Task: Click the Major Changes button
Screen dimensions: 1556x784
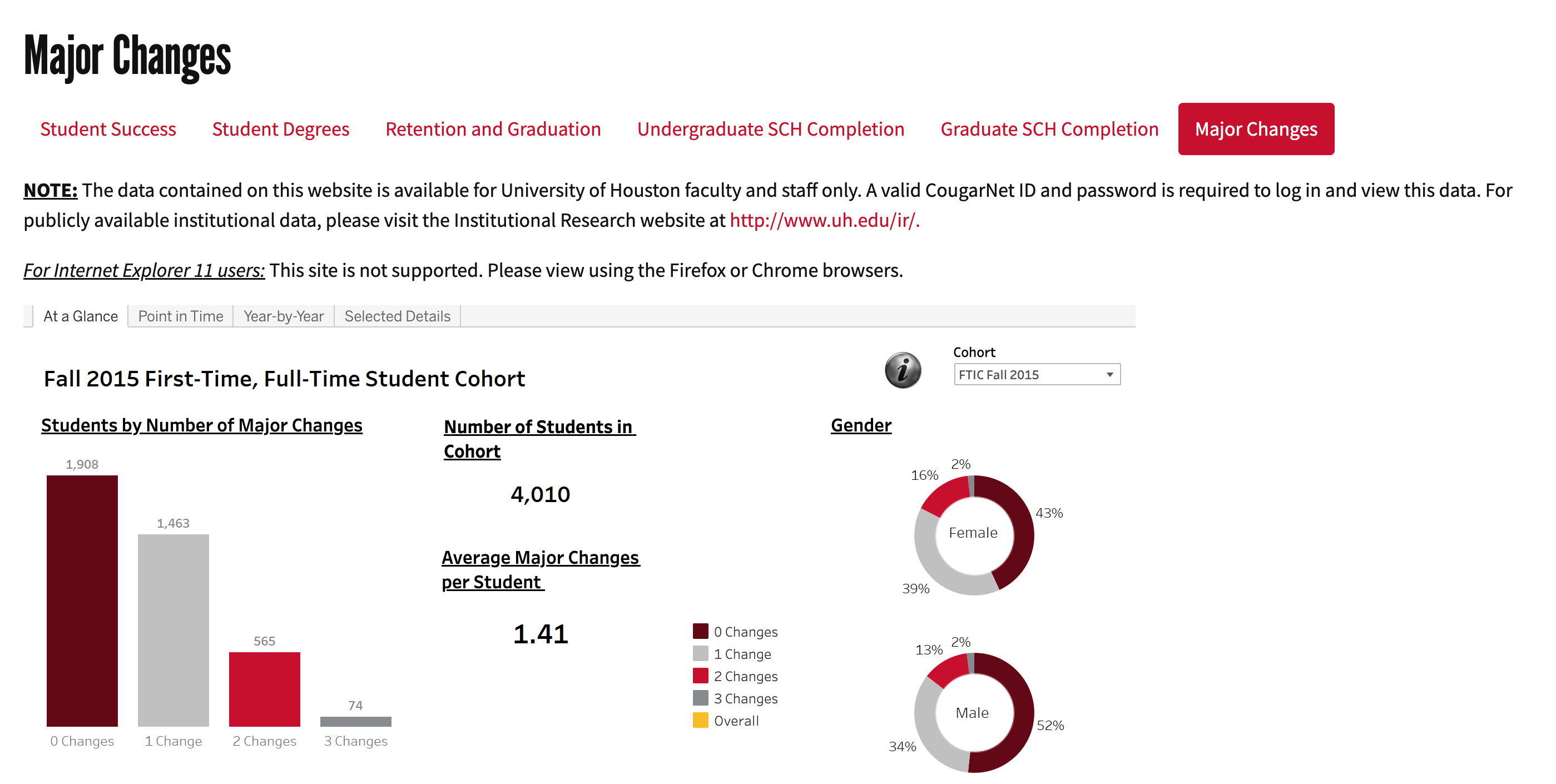Action: (x=1255, y=128)
